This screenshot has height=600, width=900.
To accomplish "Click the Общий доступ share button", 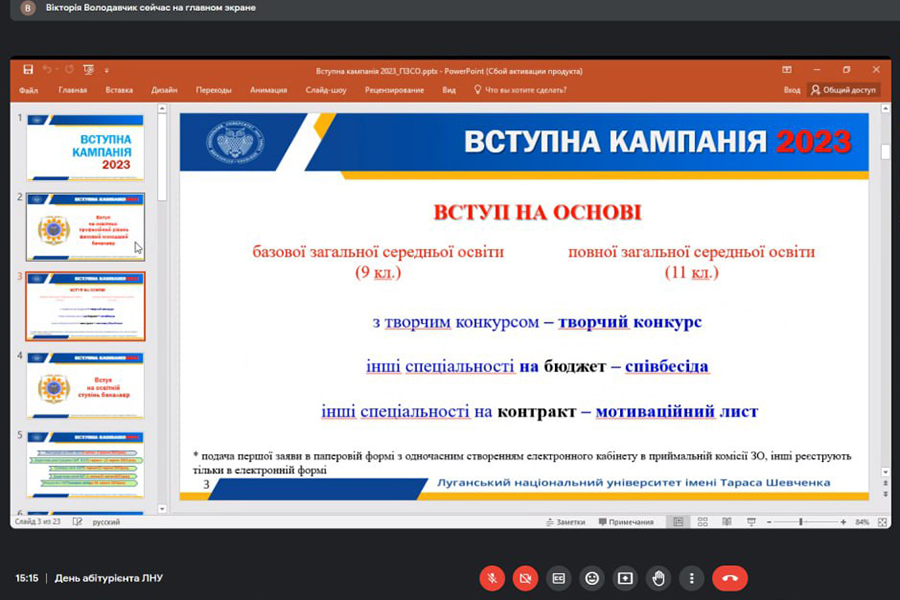I will coord(844,90).
